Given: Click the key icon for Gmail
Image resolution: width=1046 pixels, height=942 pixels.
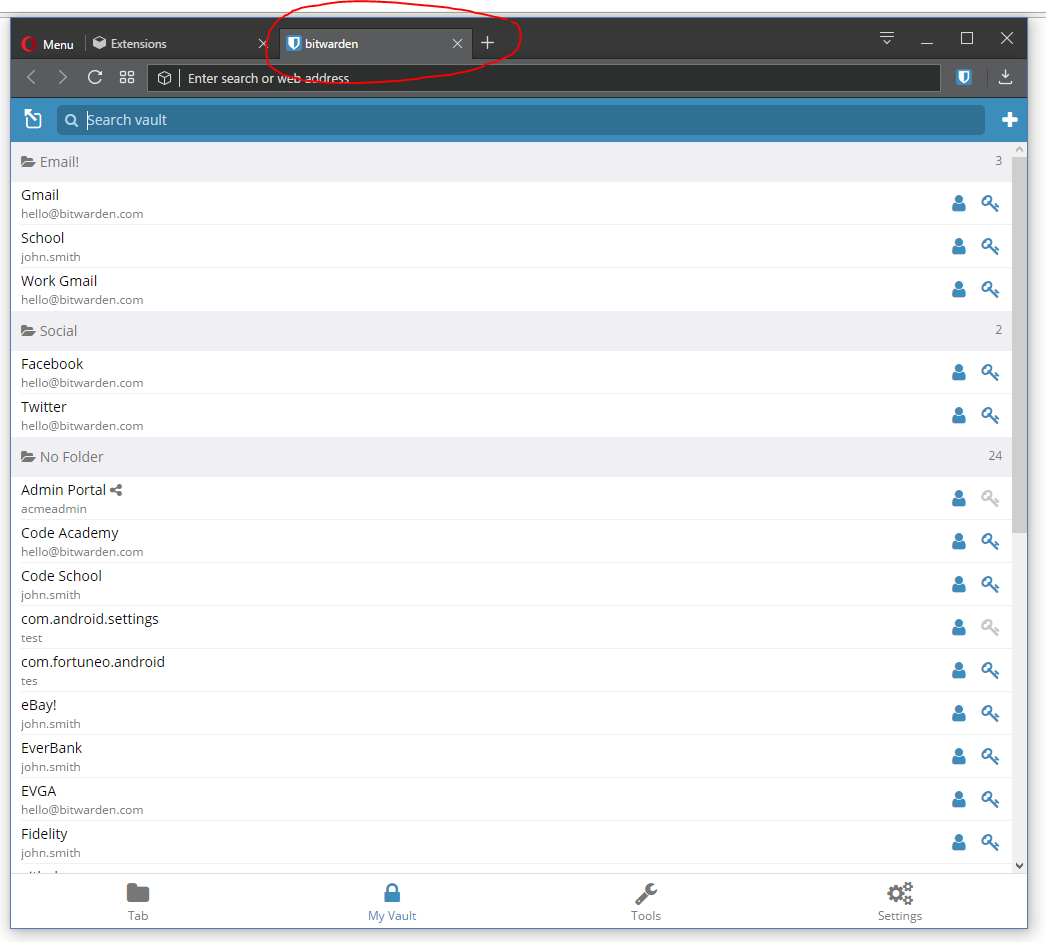Looking at the screenshot, I should (x=990, y=203).
